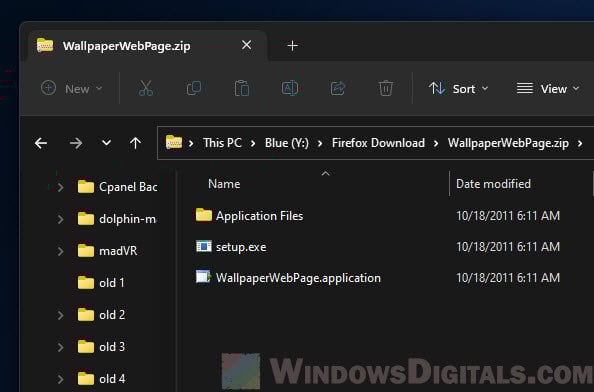Go up one folder level
This screenshot has height=392, width=594.
pos(135,143)
